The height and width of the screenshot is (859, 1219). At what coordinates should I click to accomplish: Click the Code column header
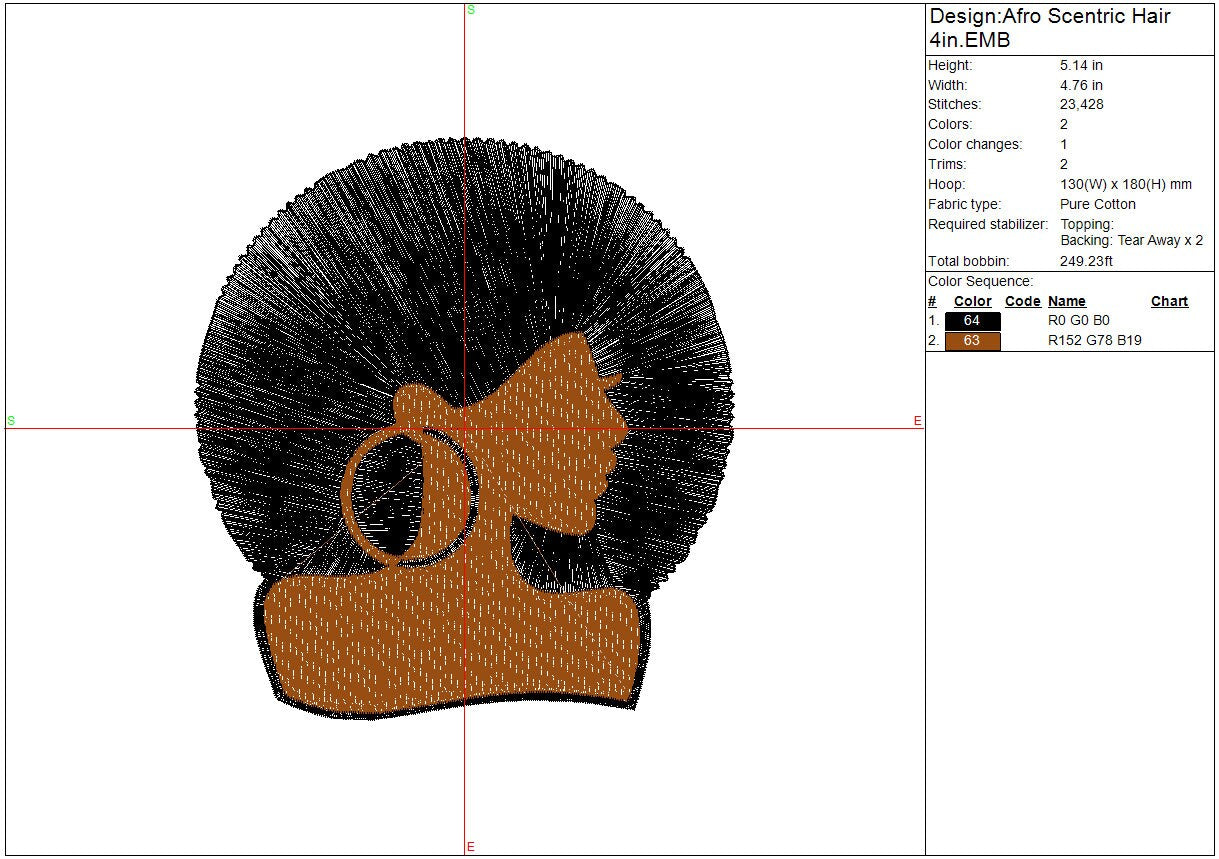[x=1022, y=301]
